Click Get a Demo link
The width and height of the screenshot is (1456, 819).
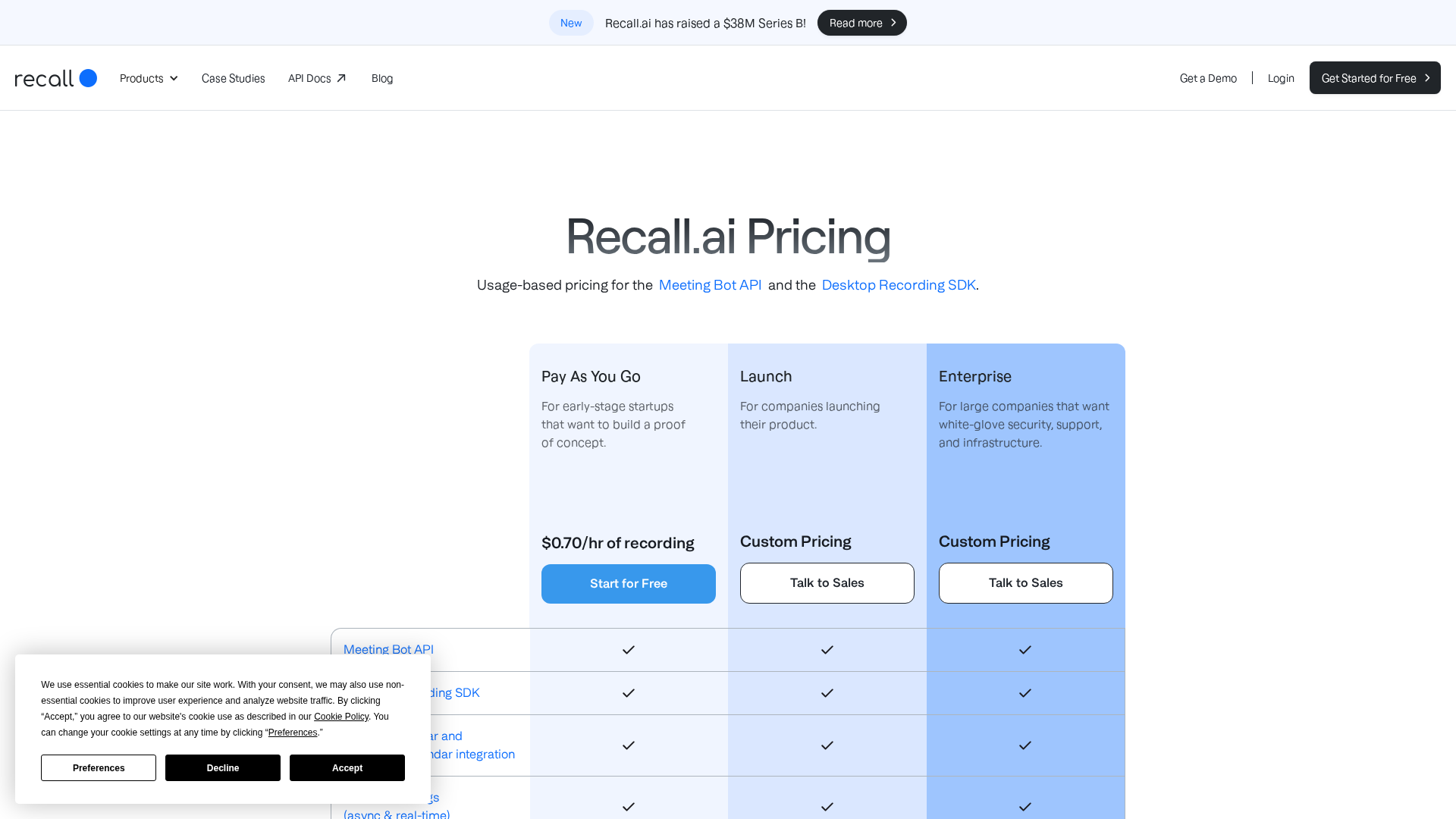click(x=1208, y=78)
